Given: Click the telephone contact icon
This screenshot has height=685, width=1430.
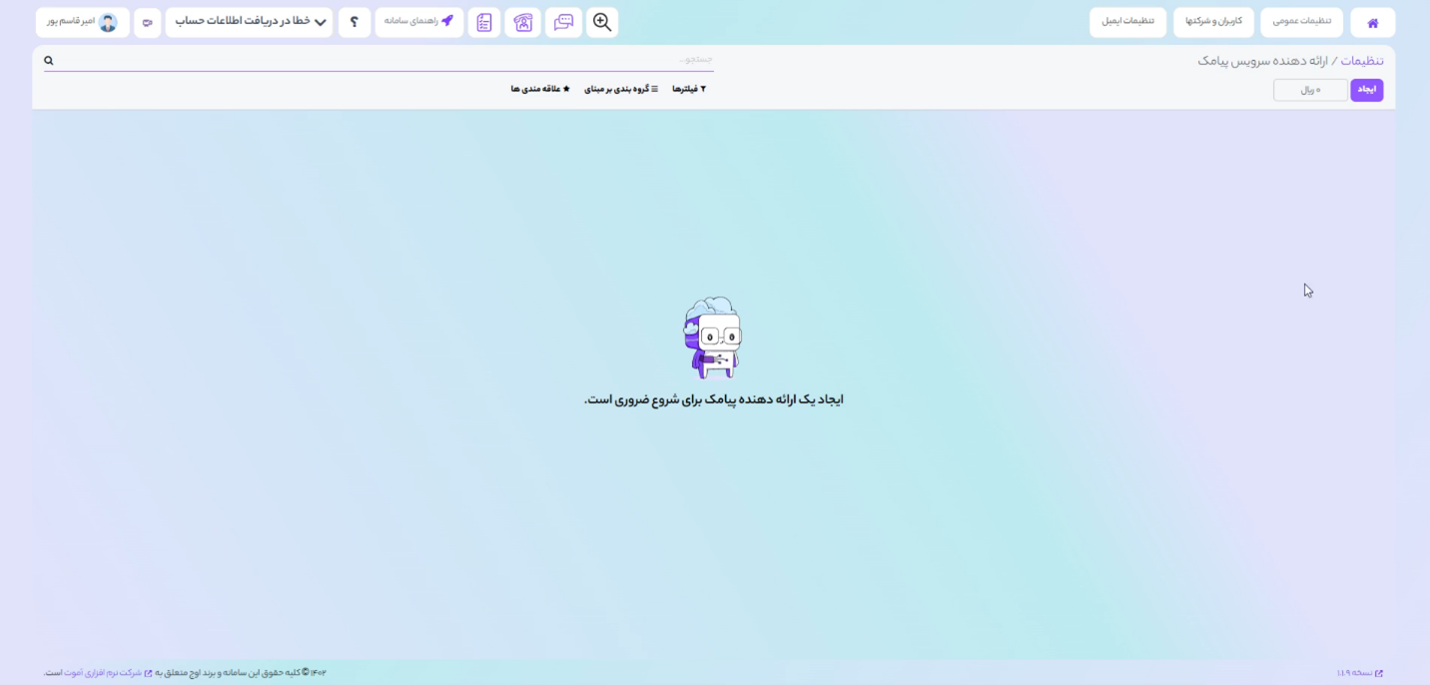Looking at the screenshot, I should 523,22.
